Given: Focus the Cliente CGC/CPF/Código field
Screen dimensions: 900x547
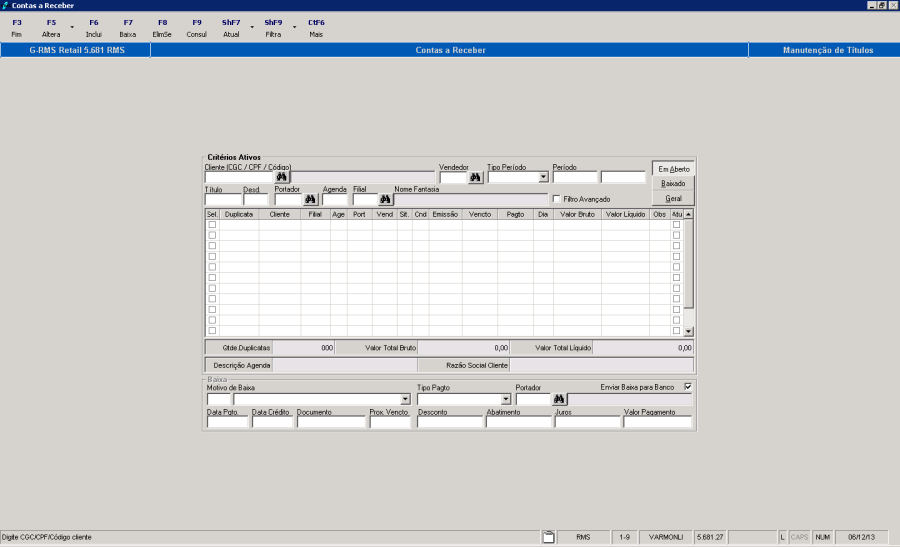Looking at the screenshot, I should click(x=239, y=177).
